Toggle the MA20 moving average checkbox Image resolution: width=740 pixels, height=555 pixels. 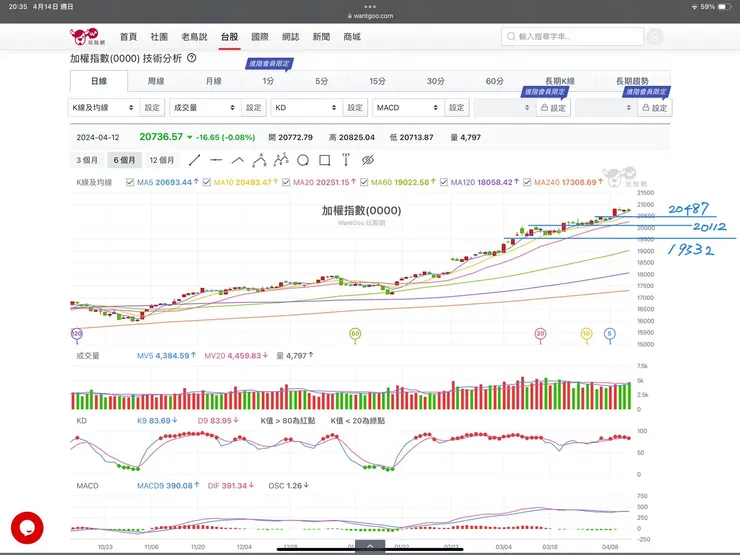tap(286, 182)
